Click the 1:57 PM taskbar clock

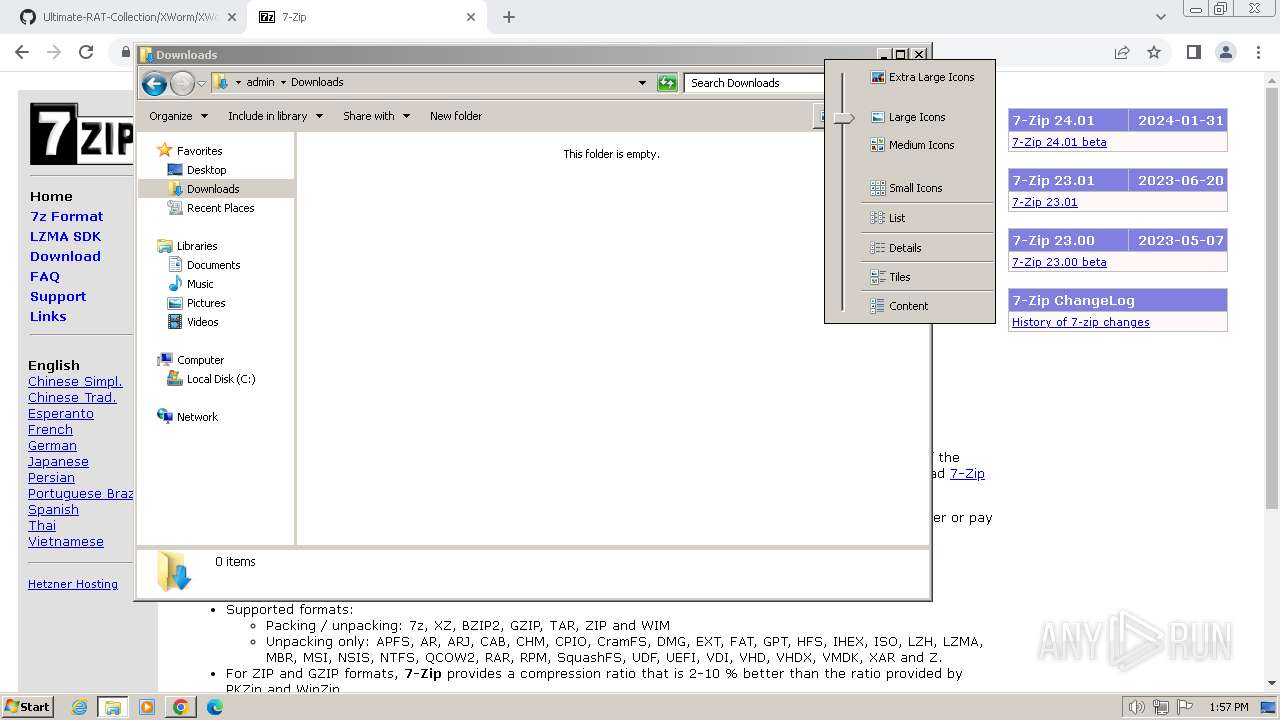click(1228, 707)
